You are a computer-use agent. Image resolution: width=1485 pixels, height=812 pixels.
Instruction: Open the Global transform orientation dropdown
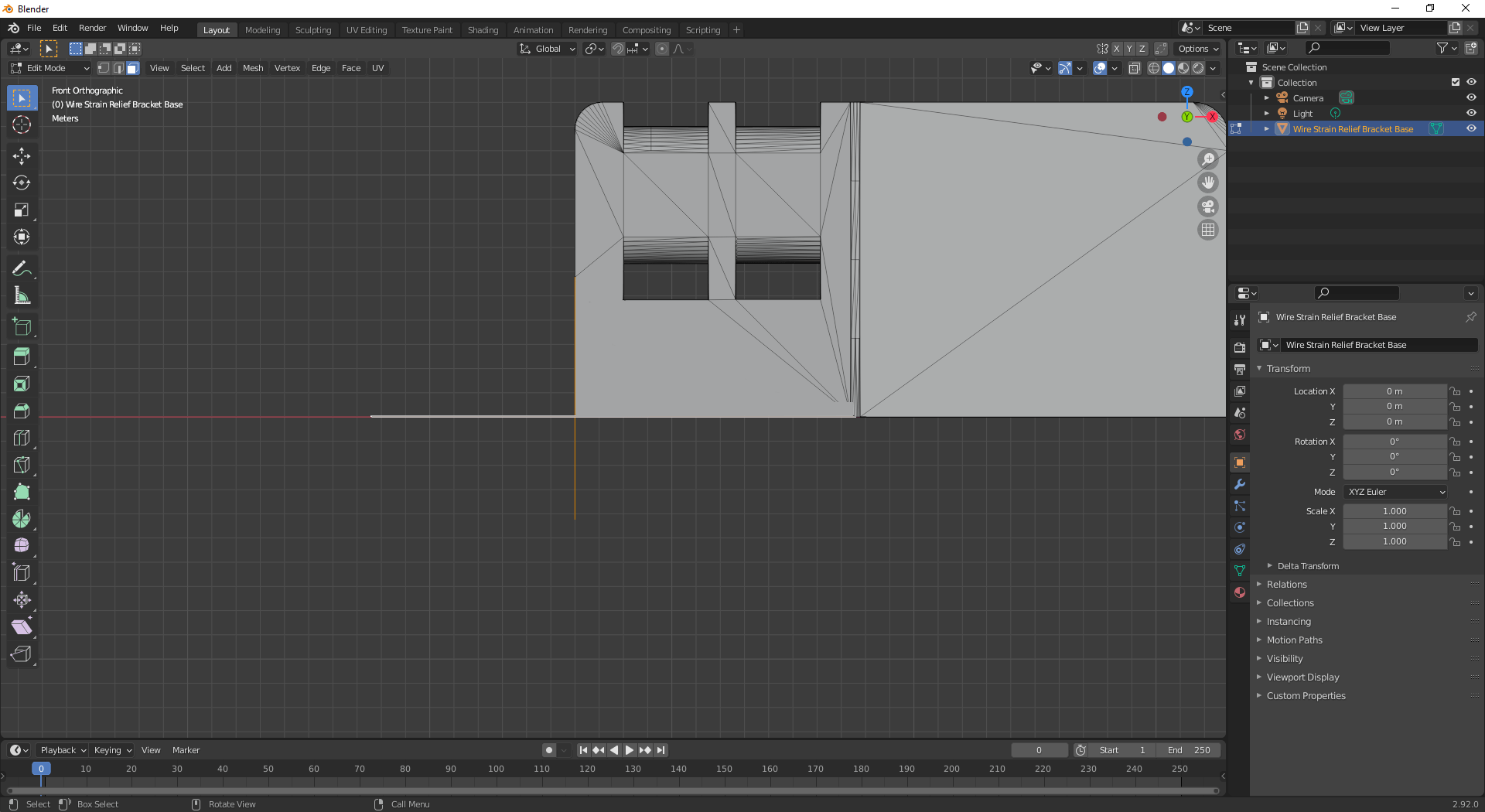coord(547,48)
